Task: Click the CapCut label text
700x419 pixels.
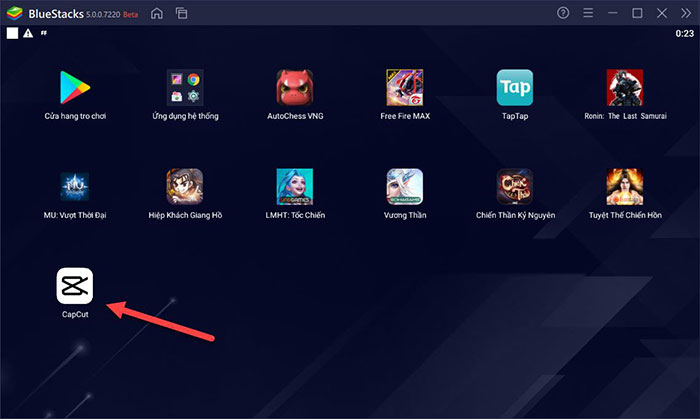Action: coord(75,314)
